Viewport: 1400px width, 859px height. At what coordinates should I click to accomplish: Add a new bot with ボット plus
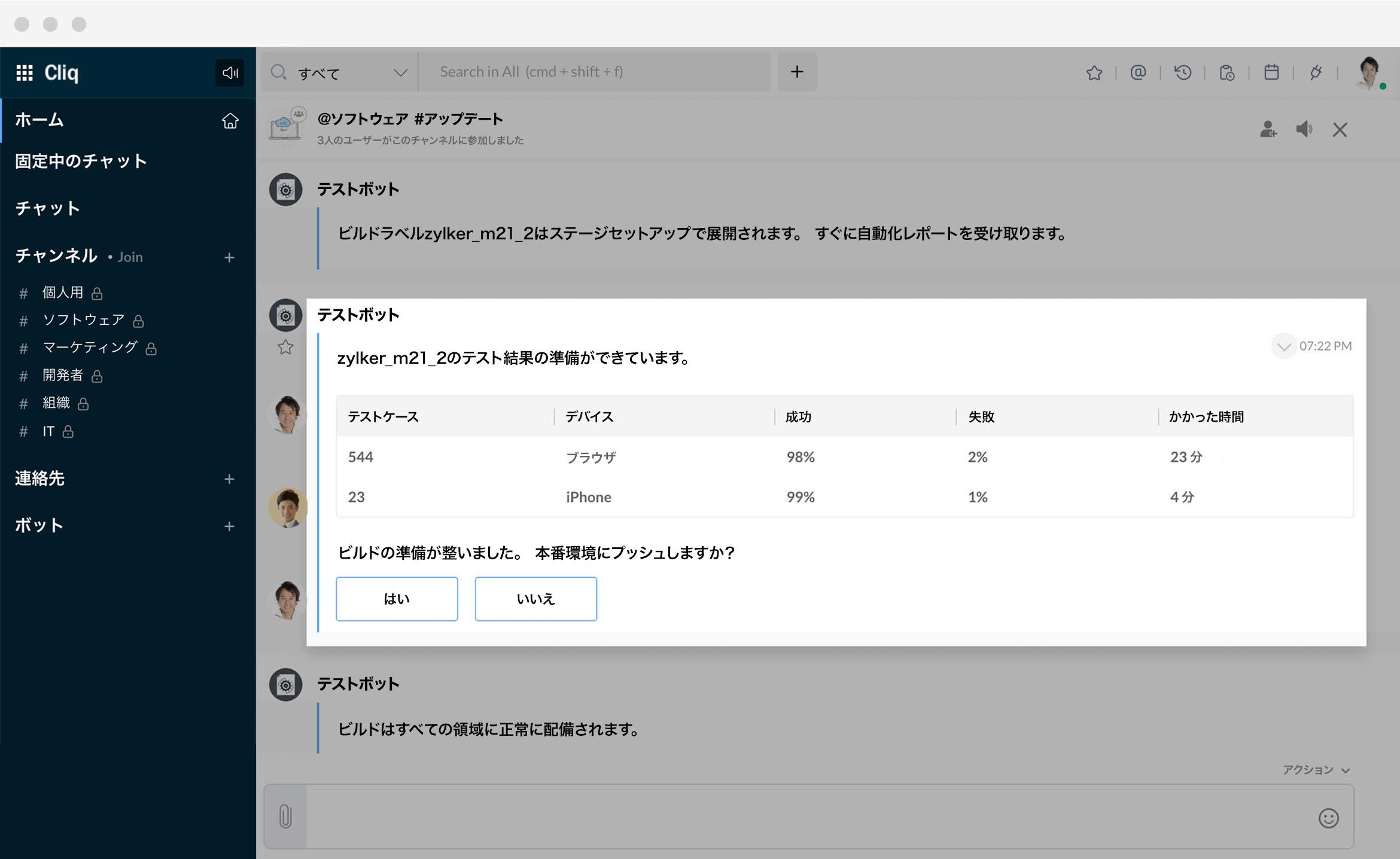pyautogui.click(x=229, y=526)
